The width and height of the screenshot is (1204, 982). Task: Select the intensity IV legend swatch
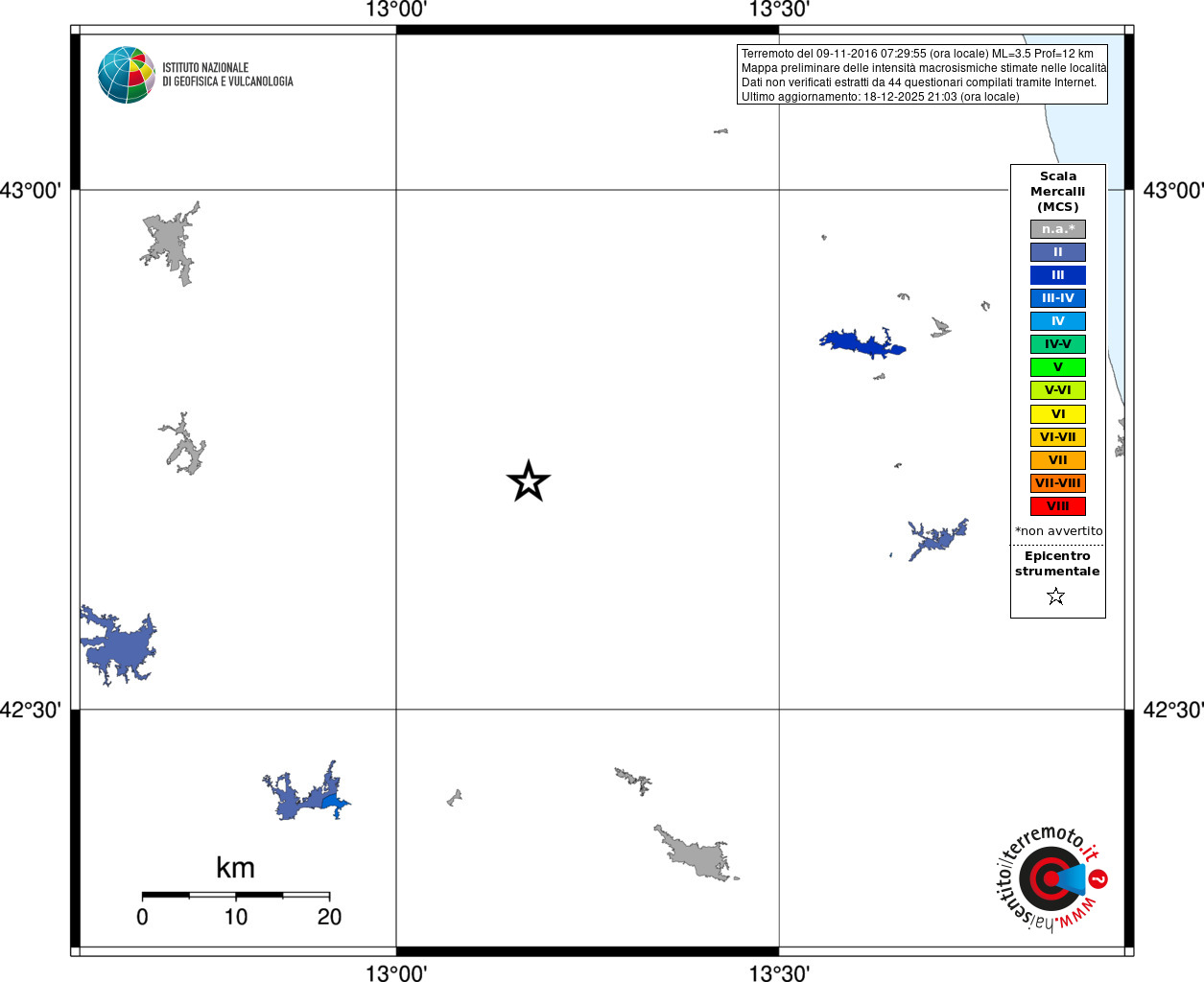tap(1058, 321)
